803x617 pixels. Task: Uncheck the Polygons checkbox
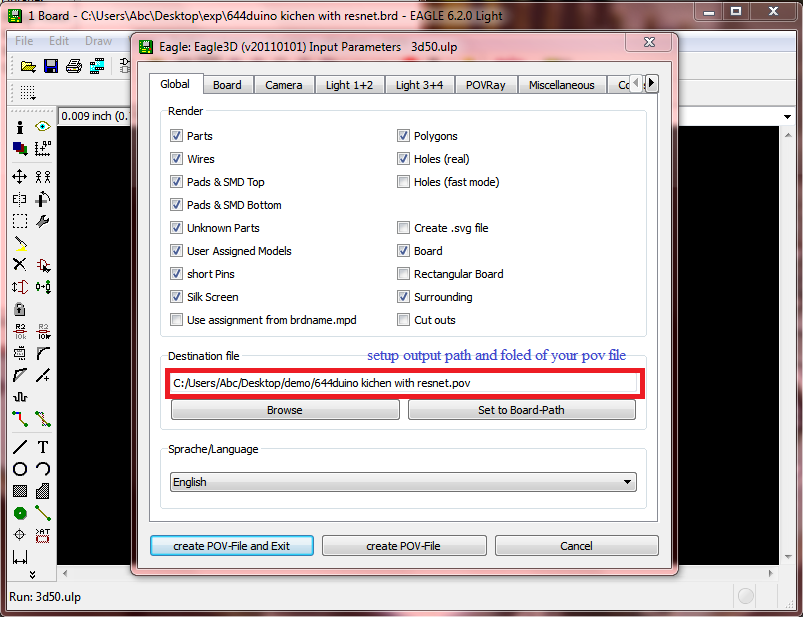(404, 136)
